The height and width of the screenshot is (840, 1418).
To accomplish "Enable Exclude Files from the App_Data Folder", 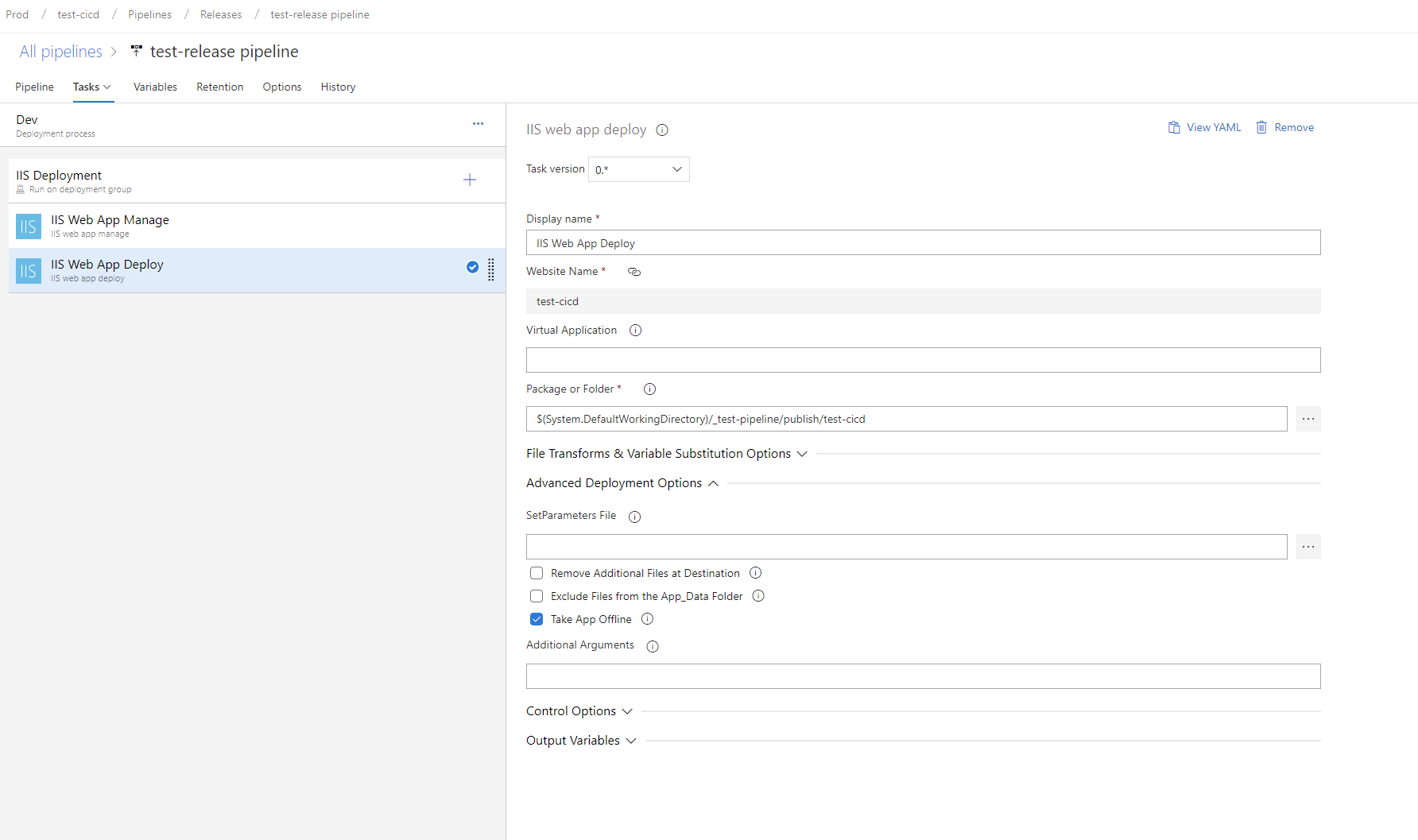I will (537, 596).
